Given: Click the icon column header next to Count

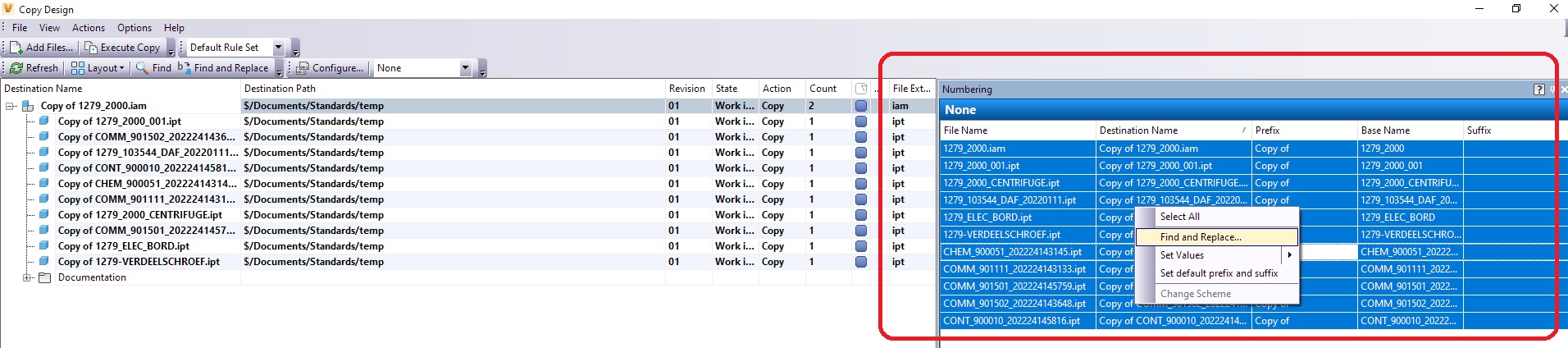Looking at the screenshot, I should click(861, 89).
